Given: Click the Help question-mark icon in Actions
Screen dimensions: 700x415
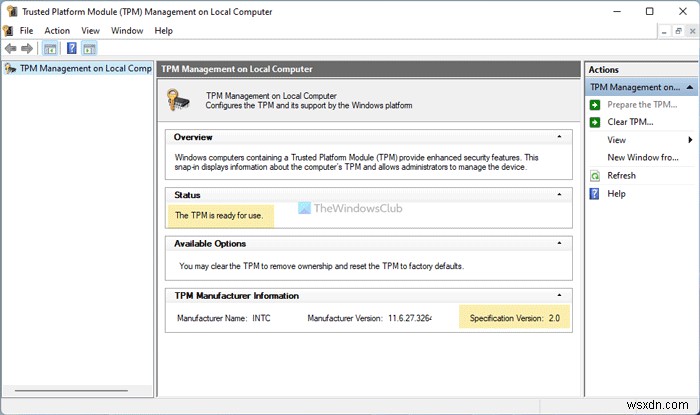Looking at the screenshot, I should [595, 194].
